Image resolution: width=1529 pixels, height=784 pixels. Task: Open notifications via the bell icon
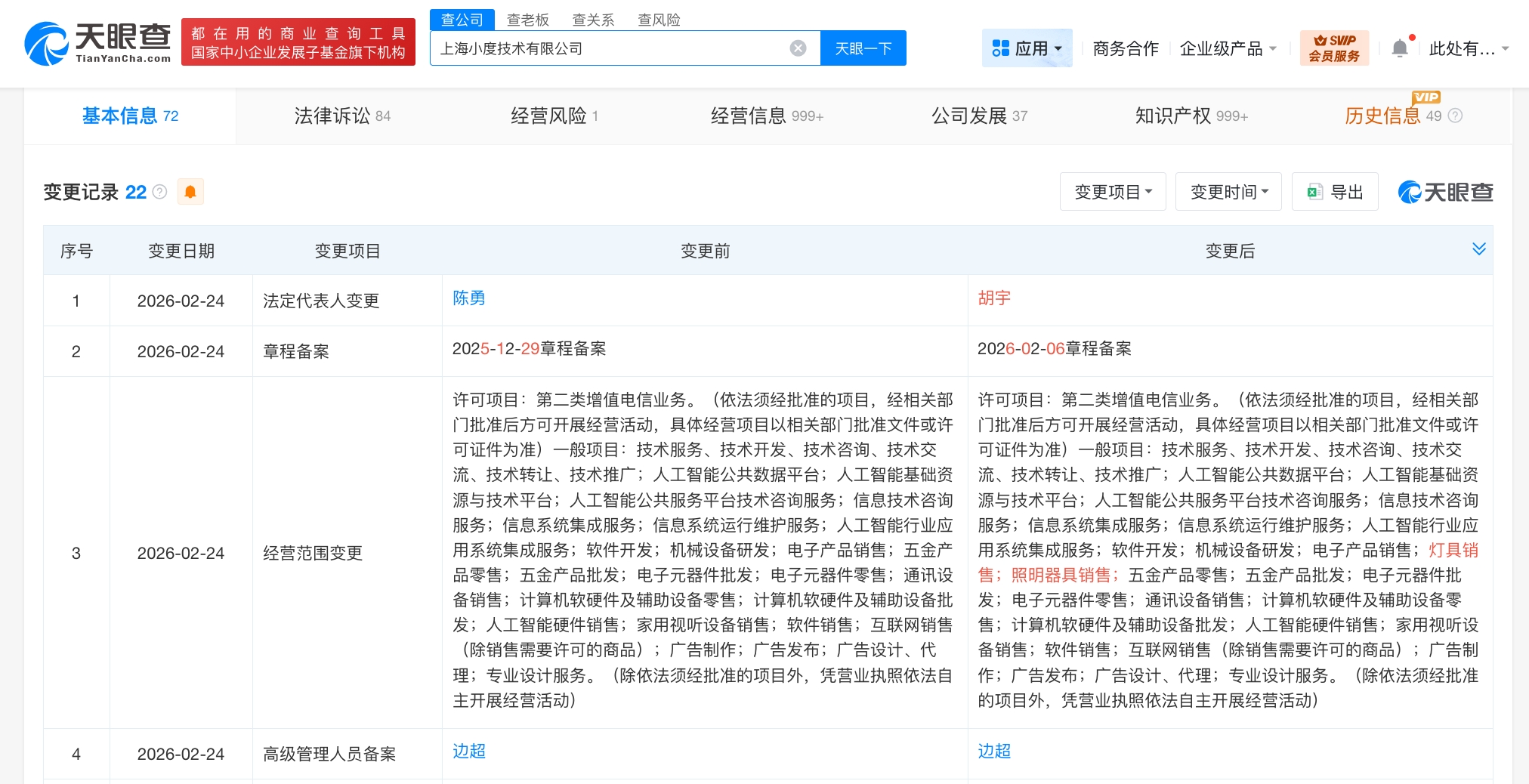[1400, 48]
